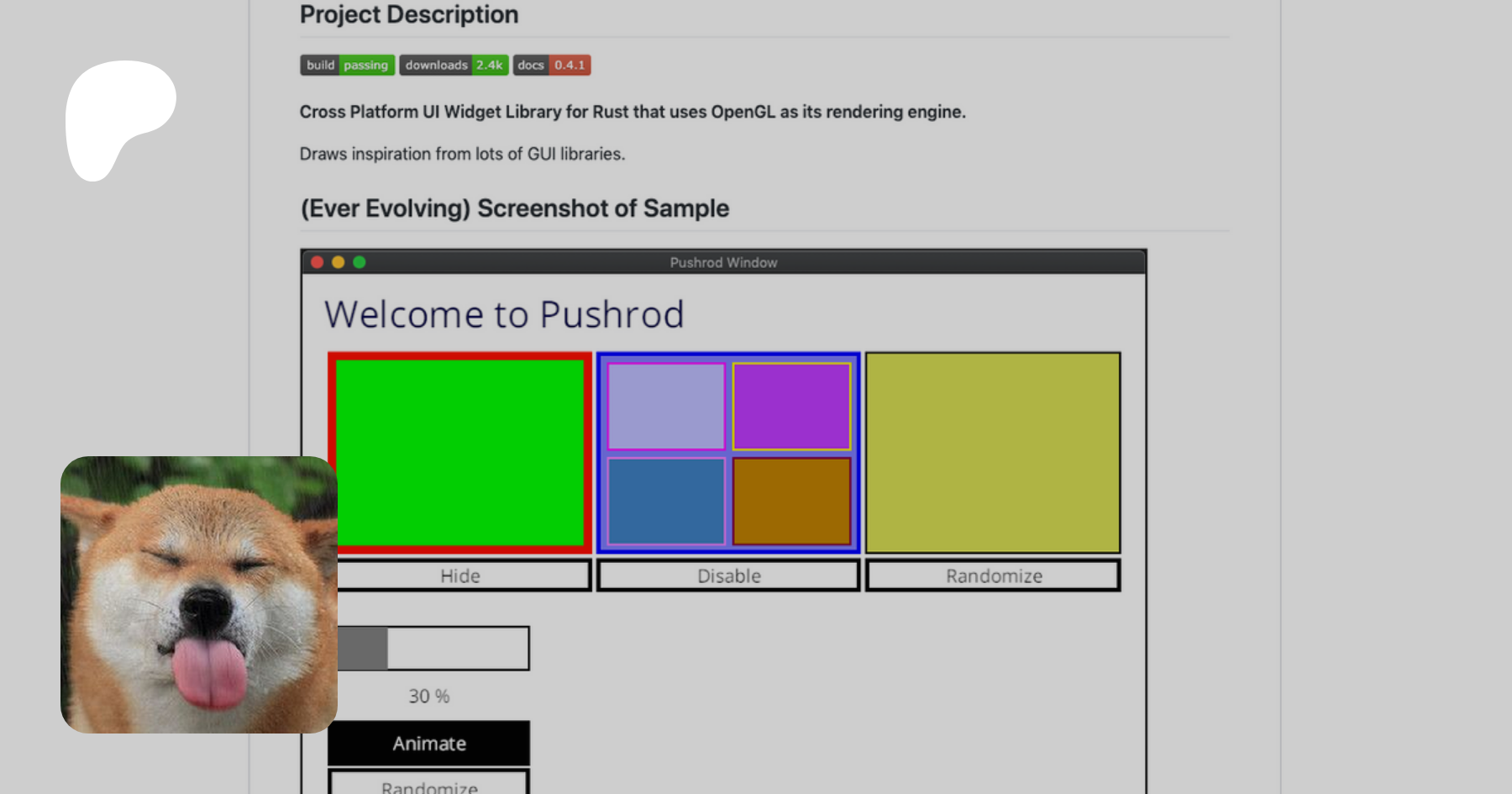Maximize Pushrod Window using green dot
Screen dimensions: 1512x794
pyautogui.click(x=360, y=262)
